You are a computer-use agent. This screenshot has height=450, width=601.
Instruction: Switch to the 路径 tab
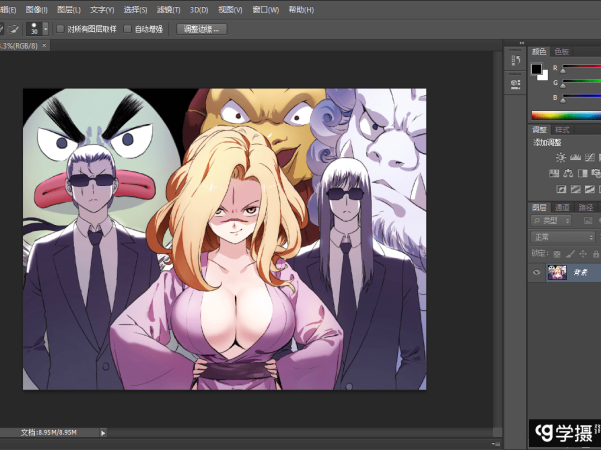click(586, 208)
